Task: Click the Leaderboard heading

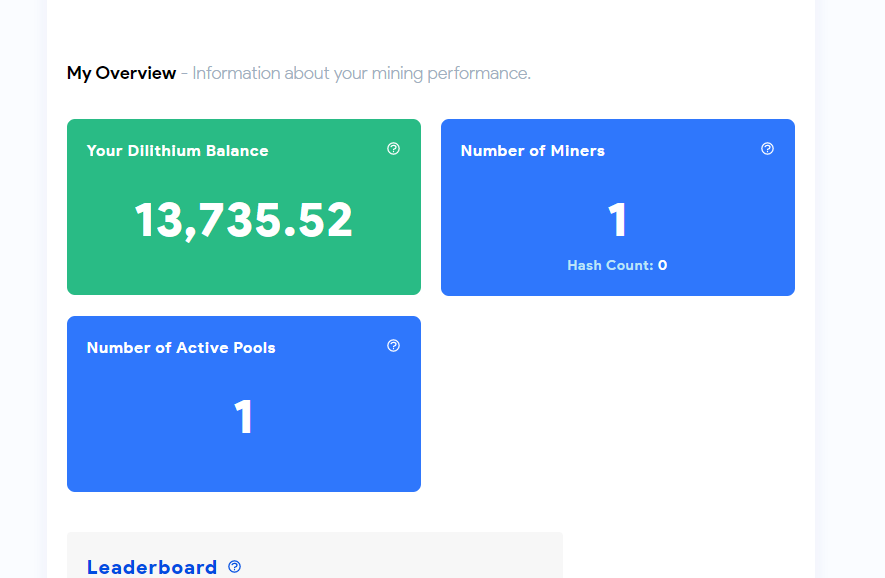Action: pyautogui.click(x=152, y=567)
